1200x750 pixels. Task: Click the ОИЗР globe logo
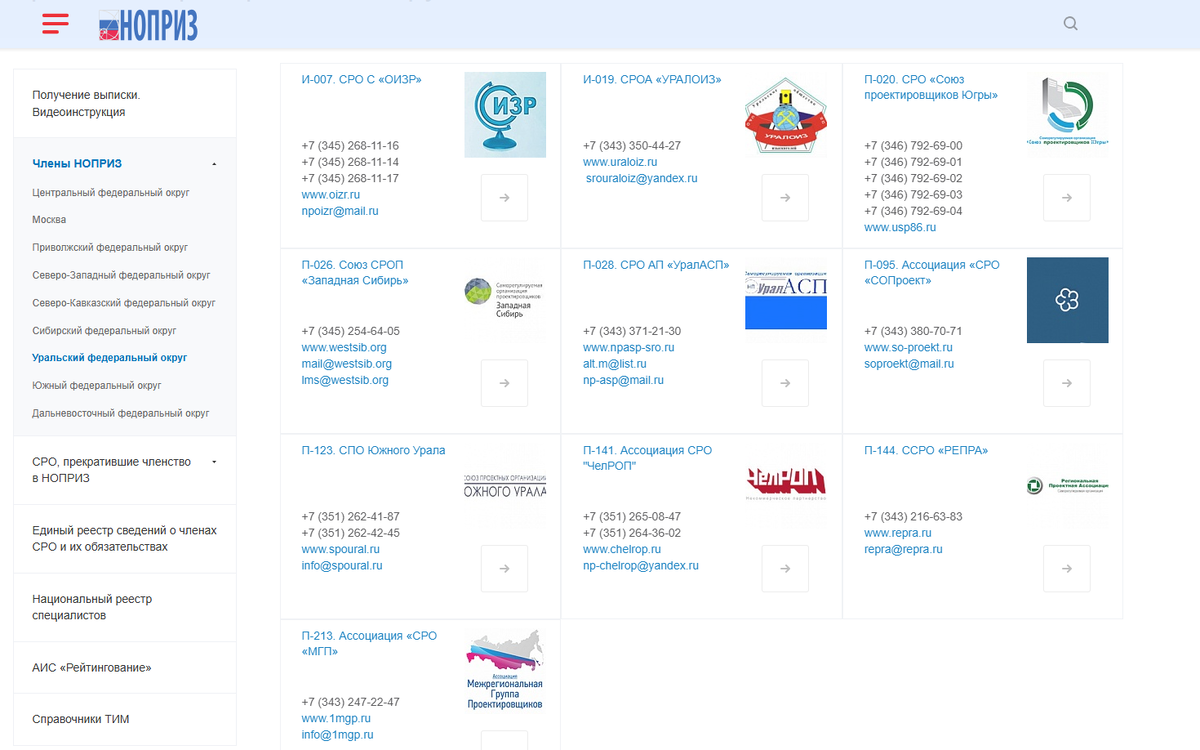click(505, 115)
